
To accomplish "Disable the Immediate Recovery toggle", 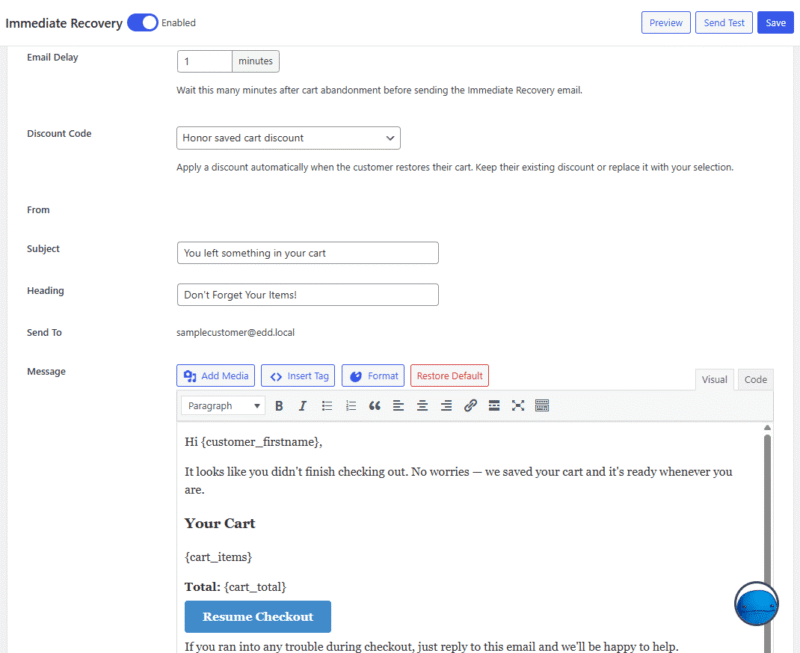I will click(142, 23).
